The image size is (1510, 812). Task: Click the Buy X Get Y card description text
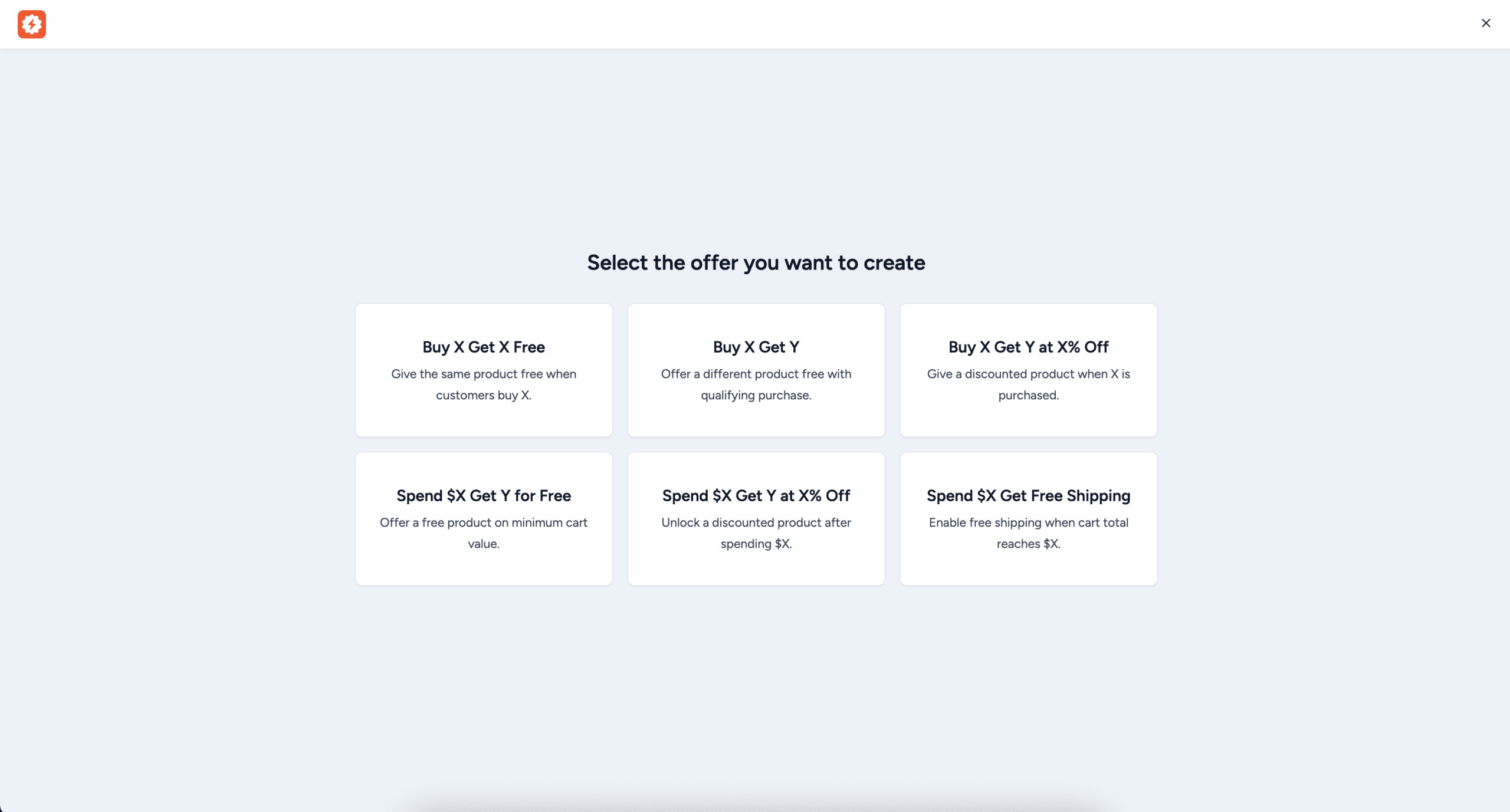(756, 384)
